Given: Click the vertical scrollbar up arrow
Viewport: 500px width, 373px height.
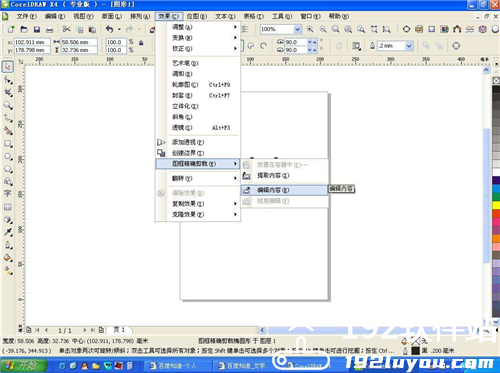Looking at the screenshot, I should coord(486,70).
